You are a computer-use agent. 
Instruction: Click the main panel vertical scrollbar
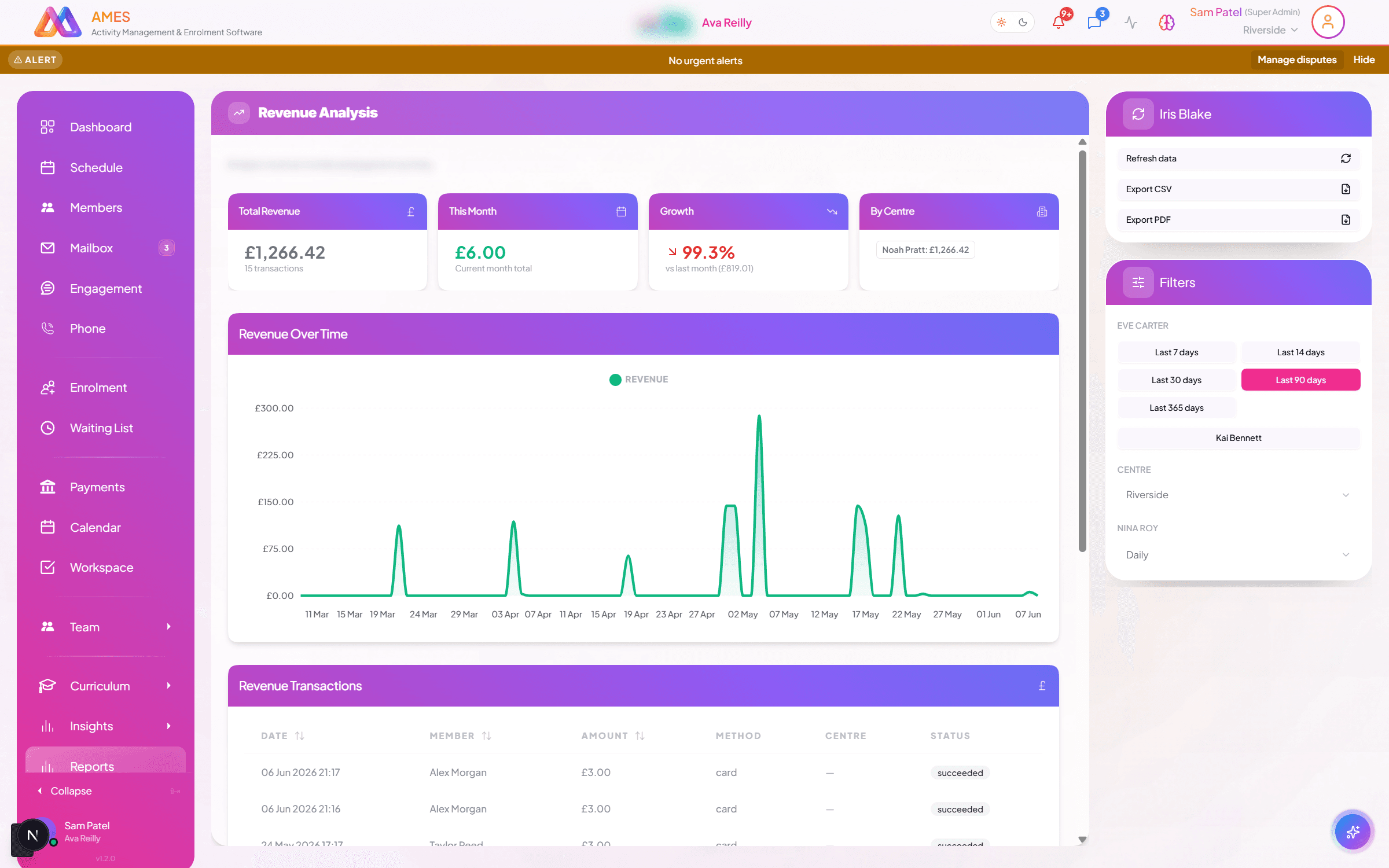pos(1082,351)
